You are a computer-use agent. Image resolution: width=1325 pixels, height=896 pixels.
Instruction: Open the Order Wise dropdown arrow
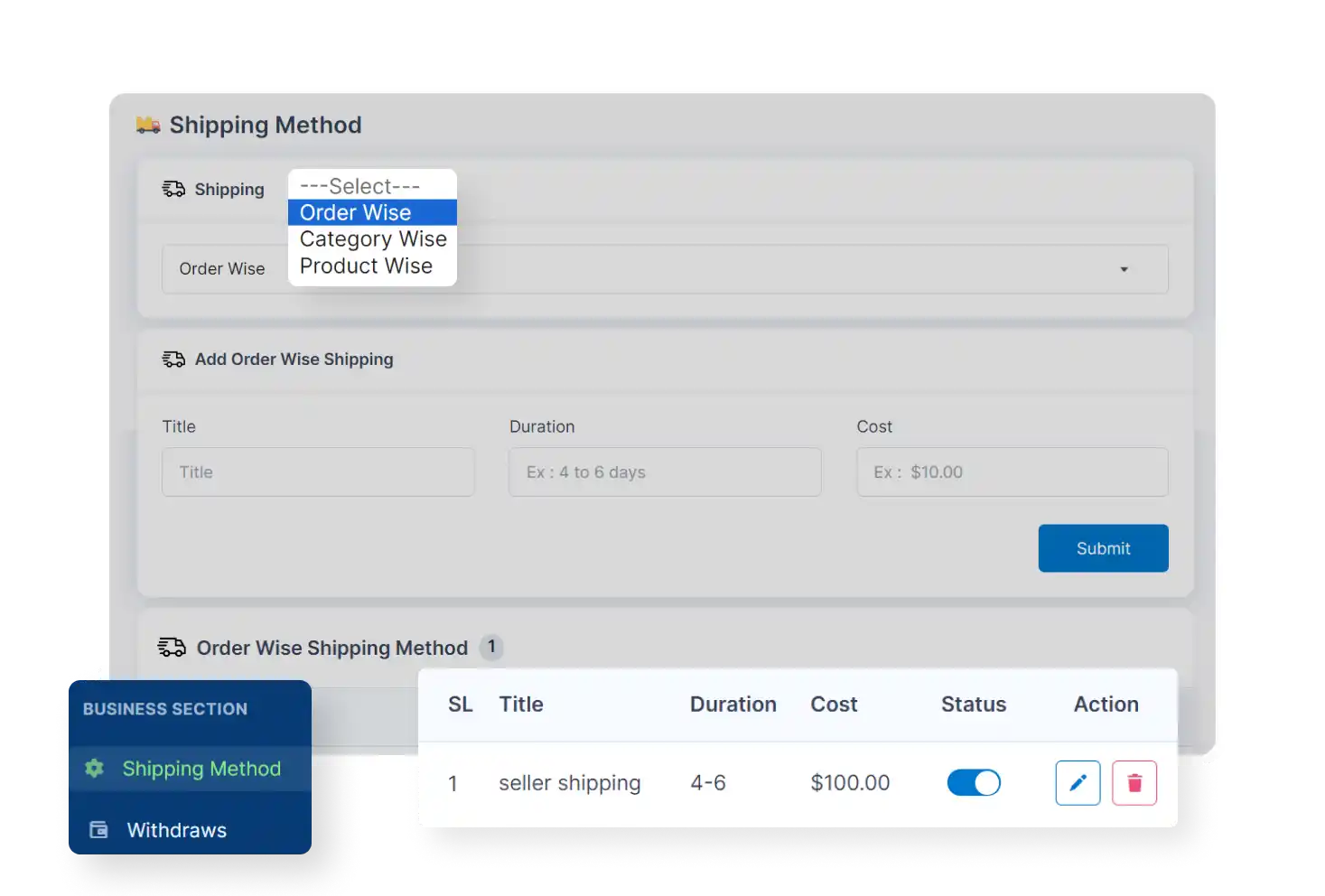[x=1124, y=269]
